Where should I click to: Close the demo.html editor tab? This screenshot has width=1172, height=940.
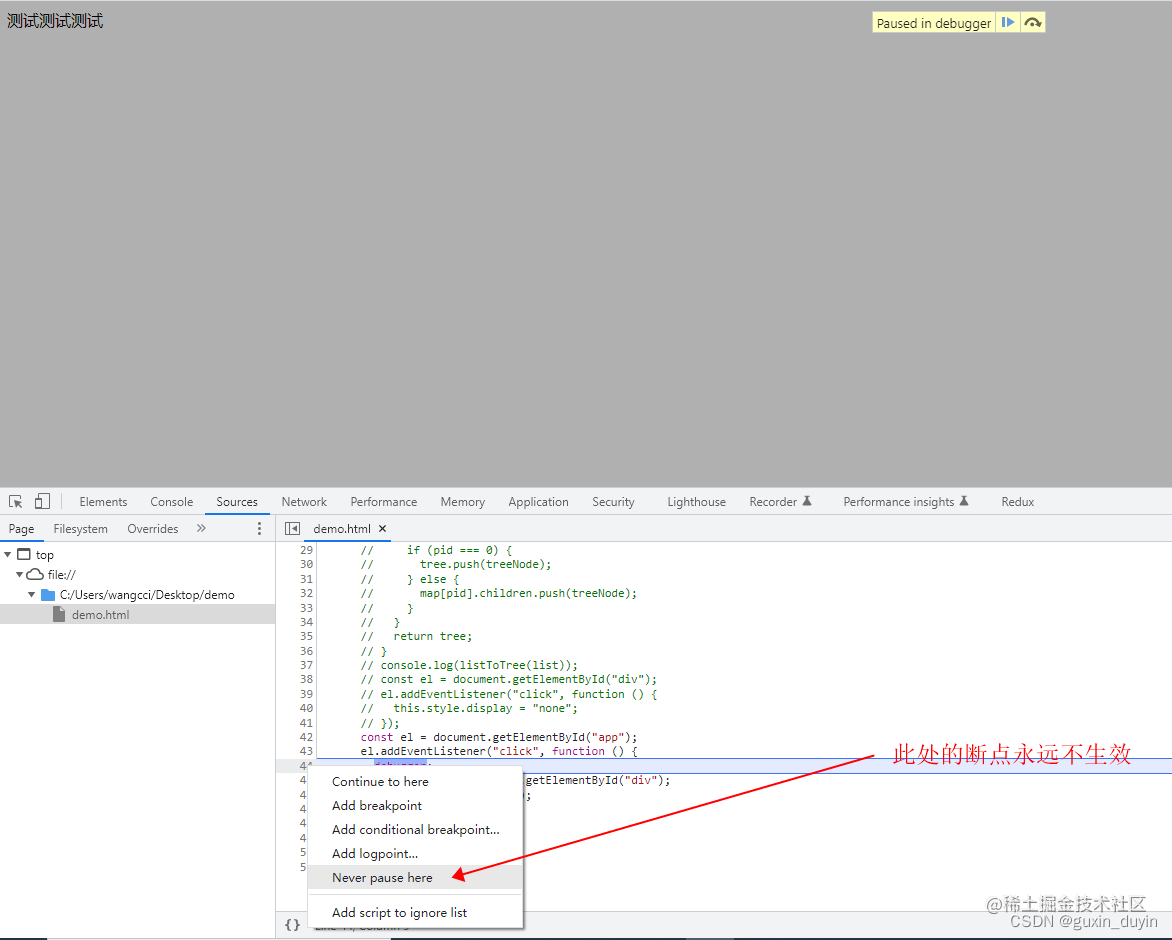tap(383, 528)
